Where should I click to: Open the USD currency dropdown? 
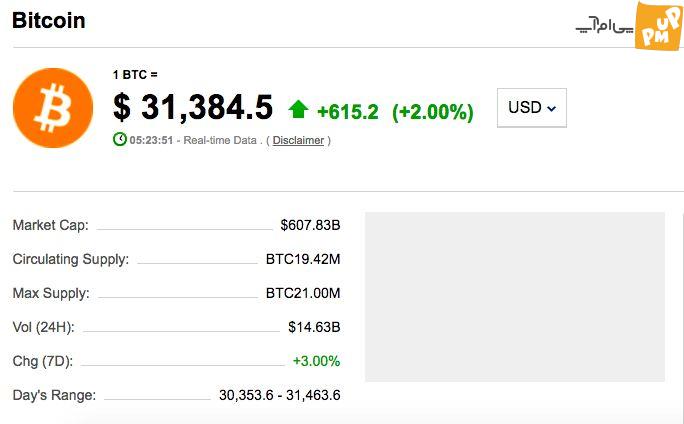click(x=532, y=108)
